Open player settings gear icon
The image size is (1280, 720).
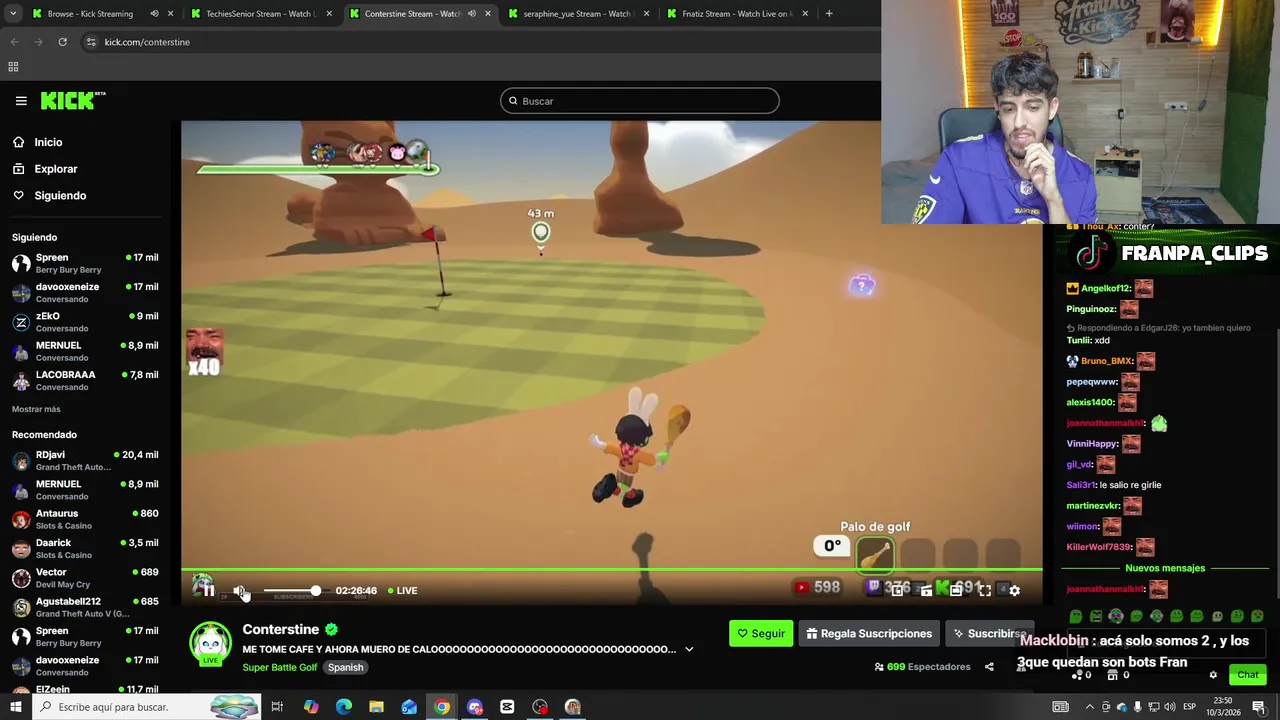[1014, 591]
